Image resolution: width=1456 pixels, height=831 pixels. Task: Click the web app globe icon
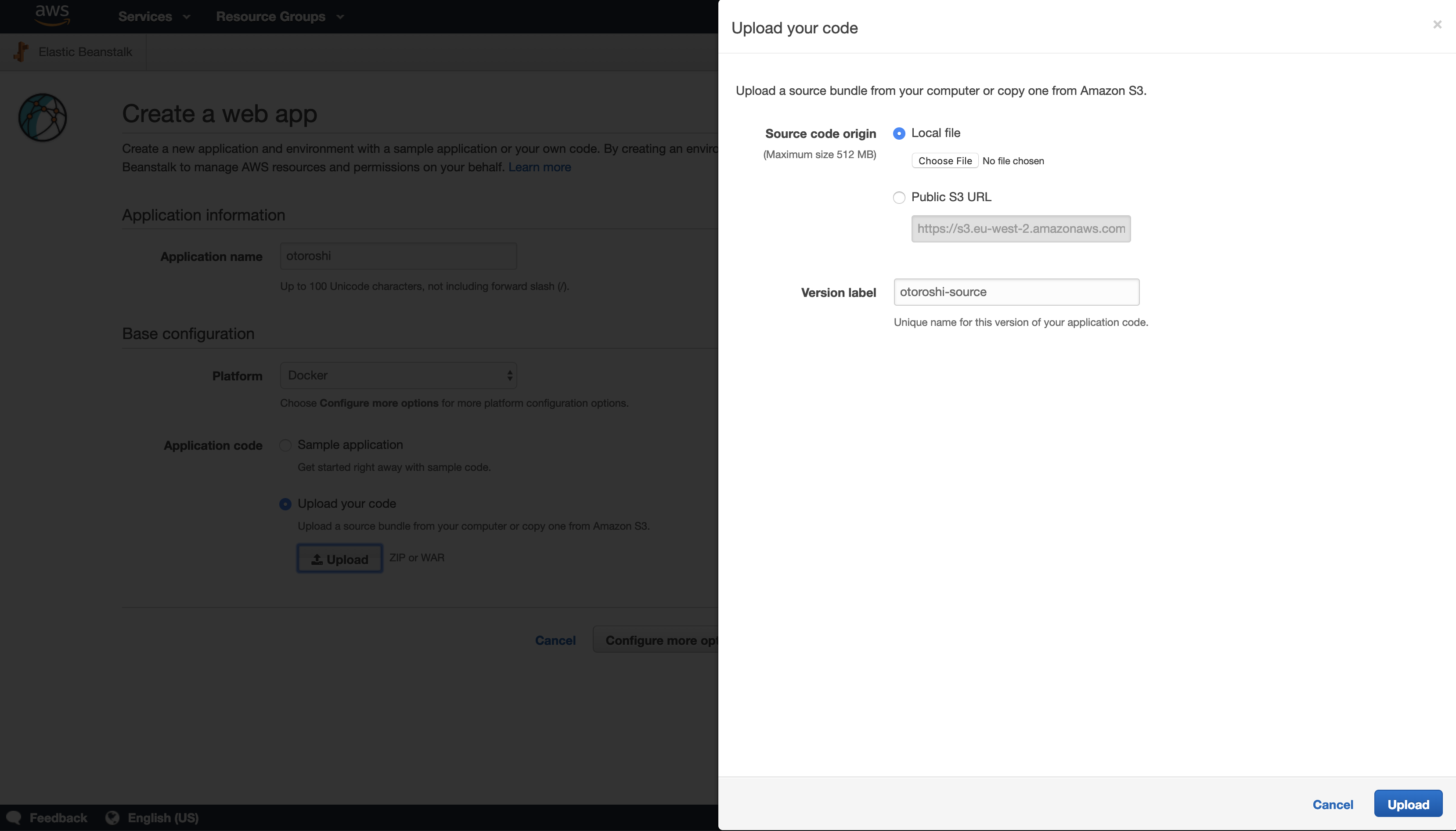(43, 118)
